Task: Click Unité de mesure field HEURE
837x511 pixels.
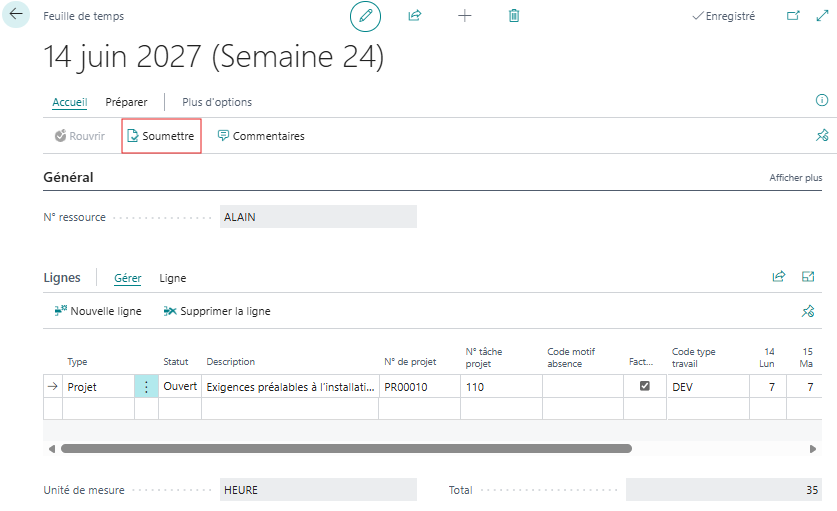Action: click(x=318, y=490)
